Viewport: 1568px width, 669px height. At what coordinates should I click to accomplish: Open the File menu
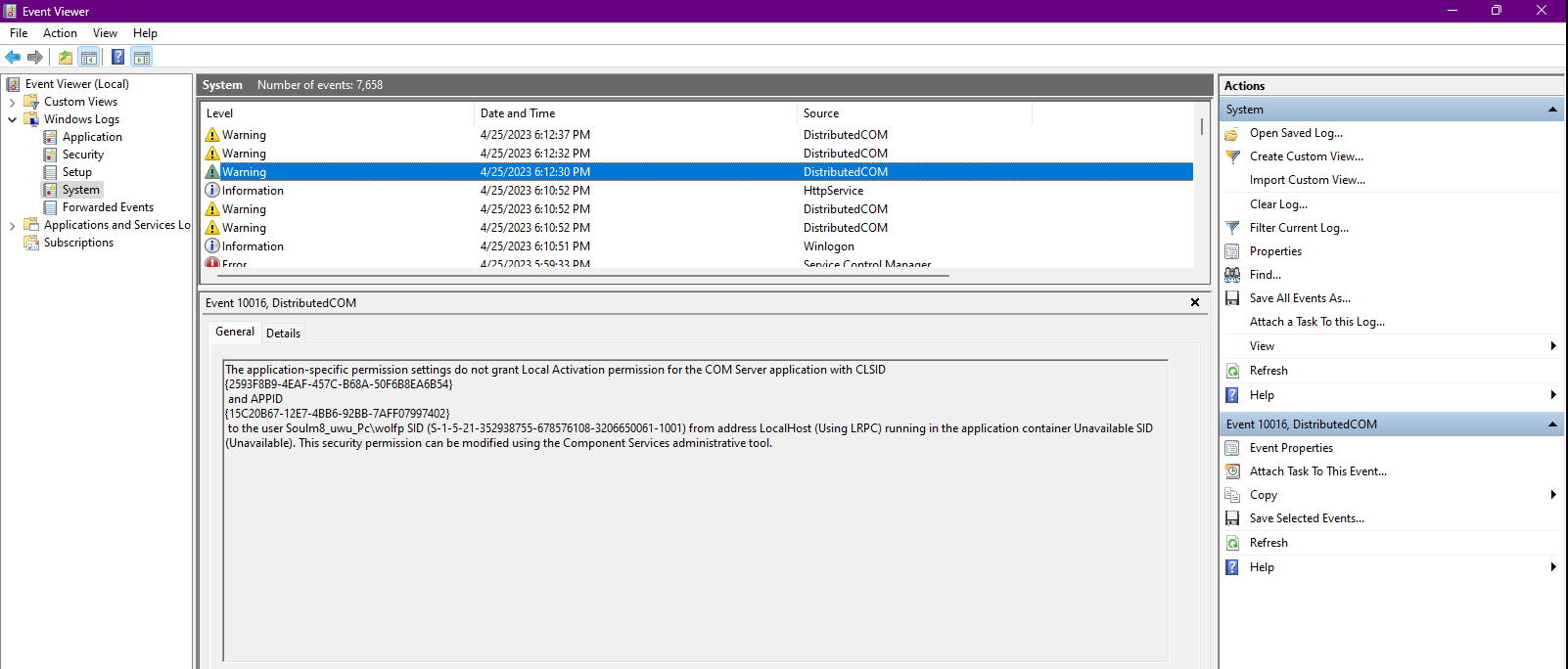19,33
